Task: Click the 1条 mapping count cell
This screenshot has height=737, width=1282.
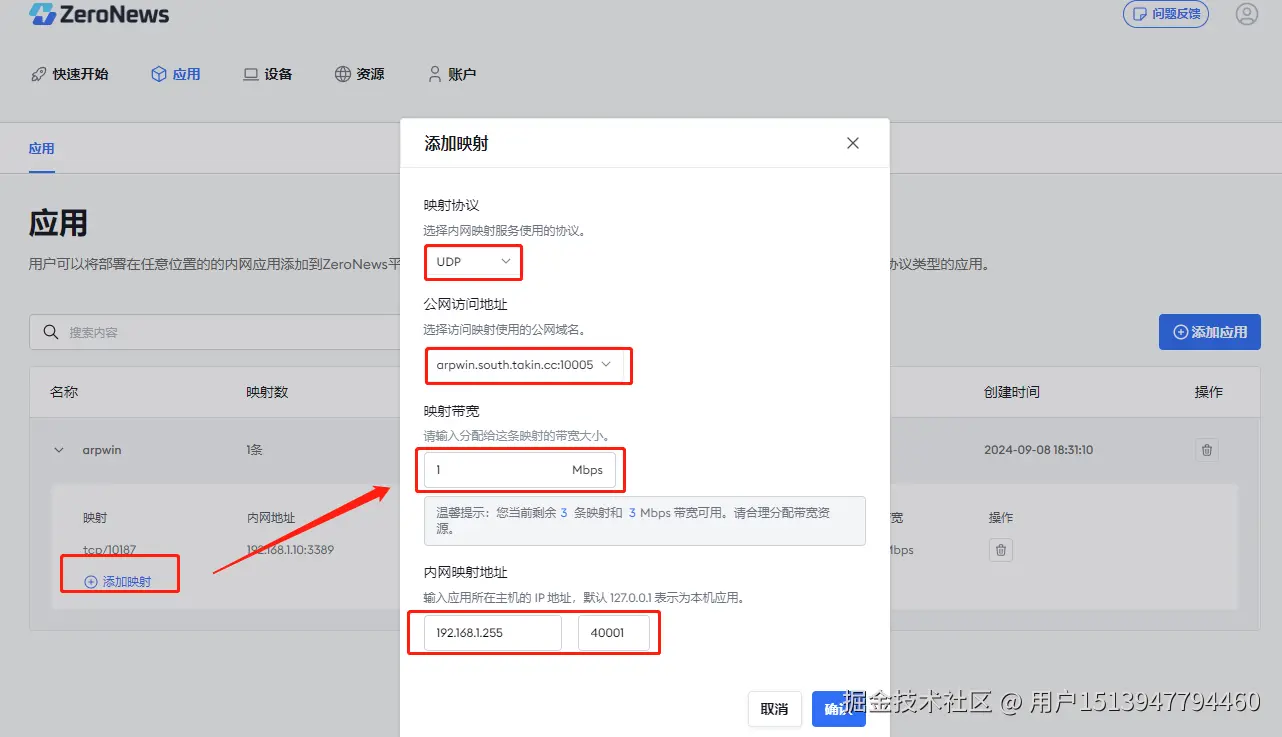Action: (254, 450)
